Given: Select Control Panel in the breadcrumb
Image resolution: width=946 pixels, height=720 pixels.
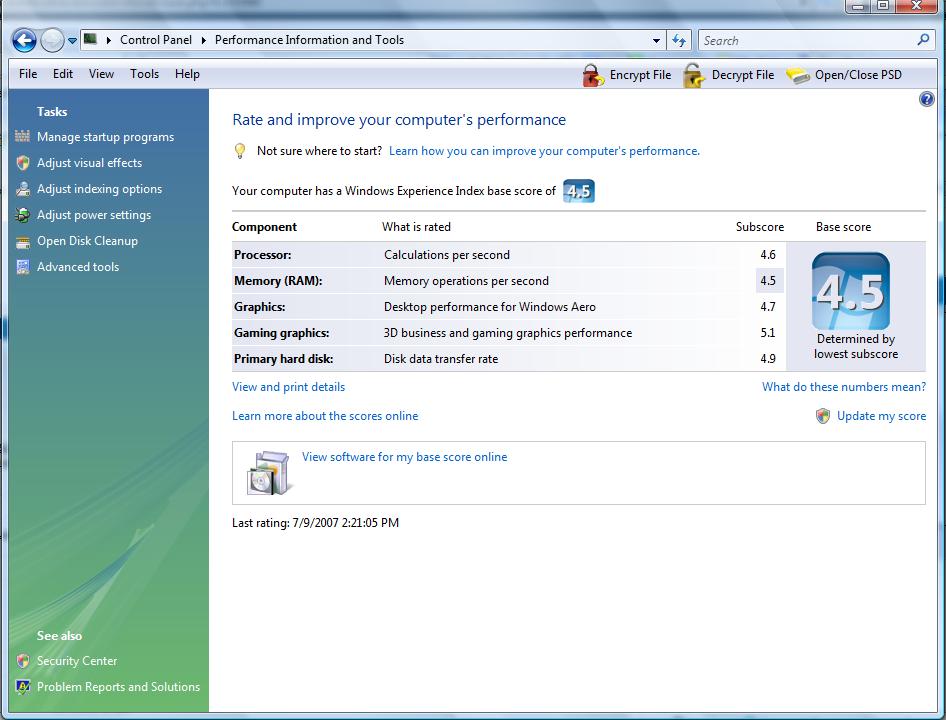Looking at the screenshot, I should pyautogui.click(x=156, y=40).
